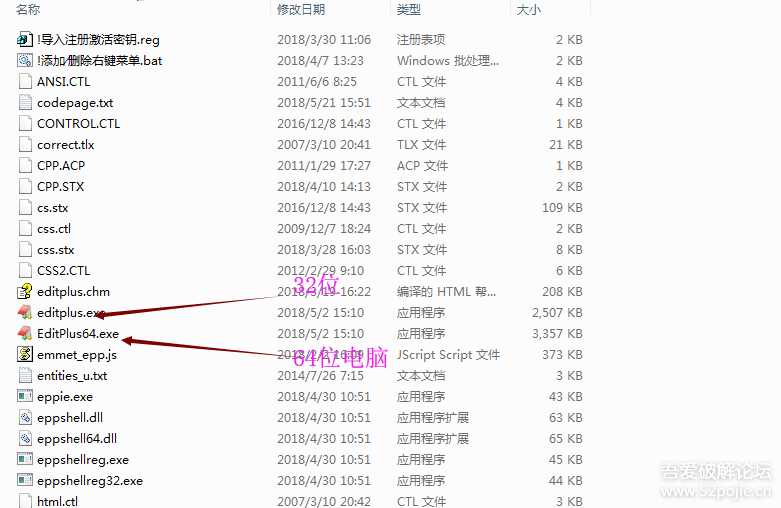Click the type Windows 批处理...
Viewport: 781px width, 508px height.
tap(448, 60)
